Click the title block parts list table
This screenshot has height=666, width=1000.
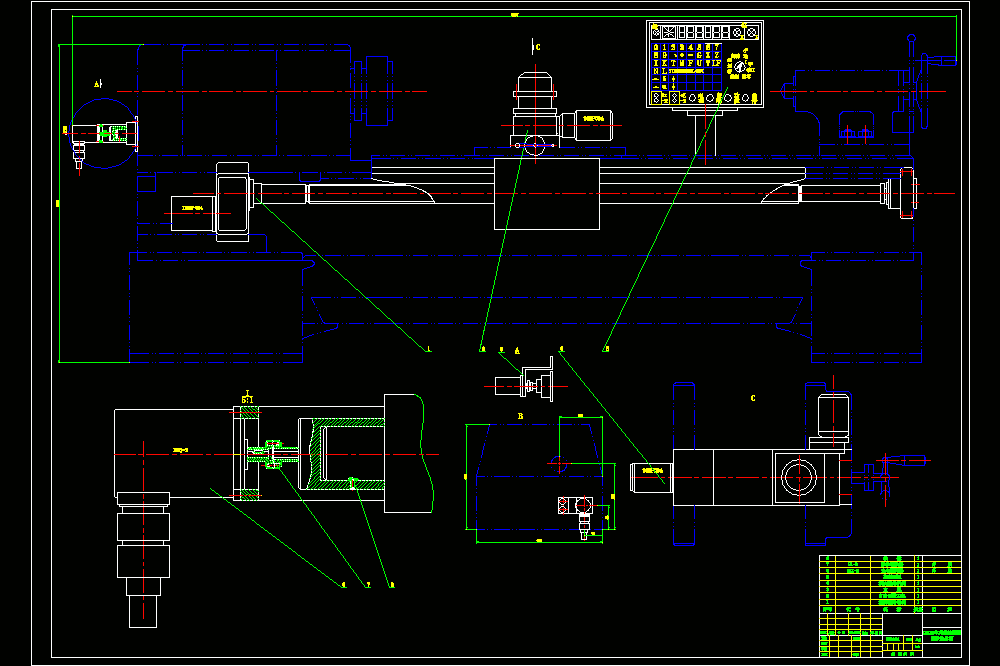tap(890, 584)
